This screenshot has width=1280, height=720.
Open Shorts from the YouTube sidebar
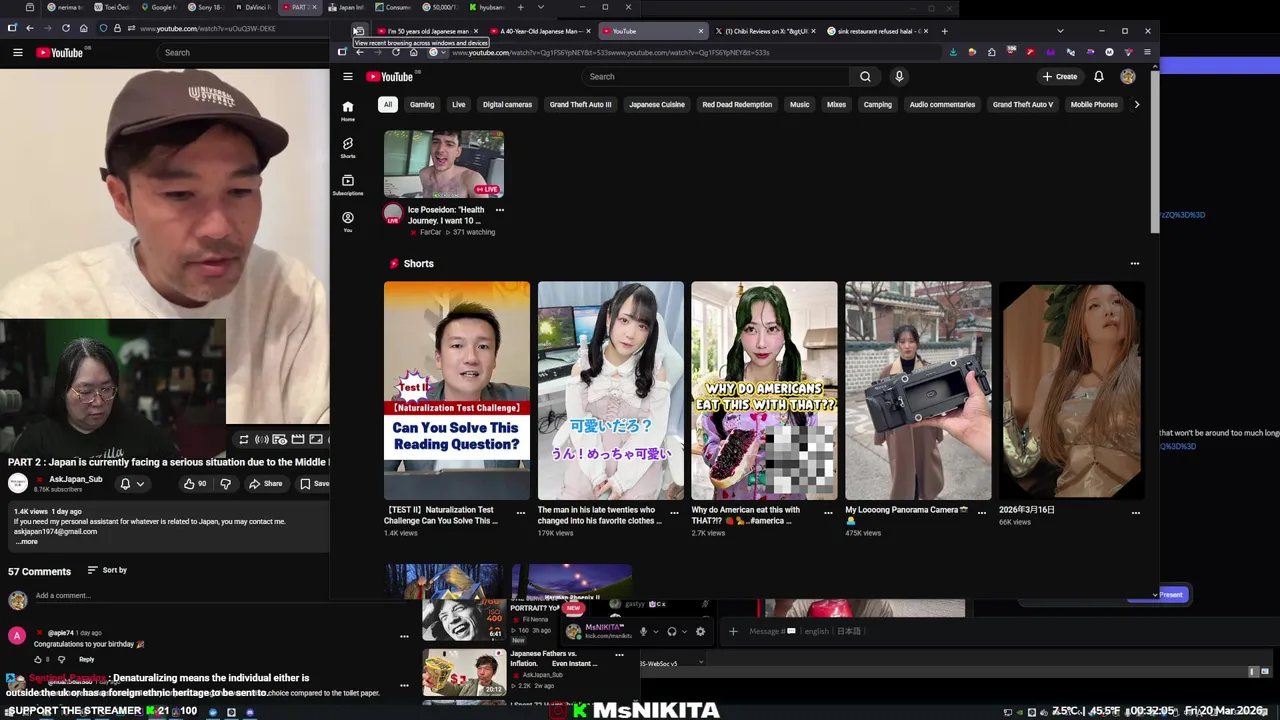(348, 147)
